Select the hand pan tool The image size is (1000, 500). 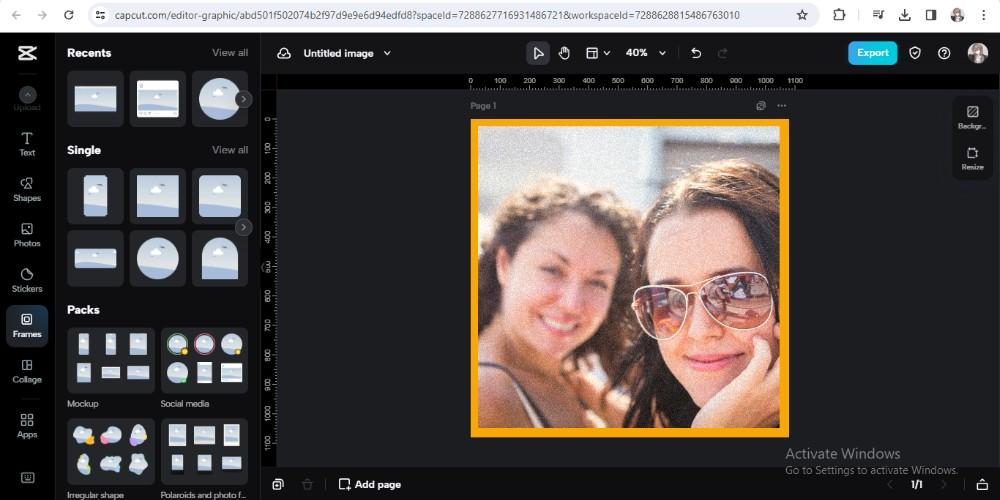coord(564,53)
